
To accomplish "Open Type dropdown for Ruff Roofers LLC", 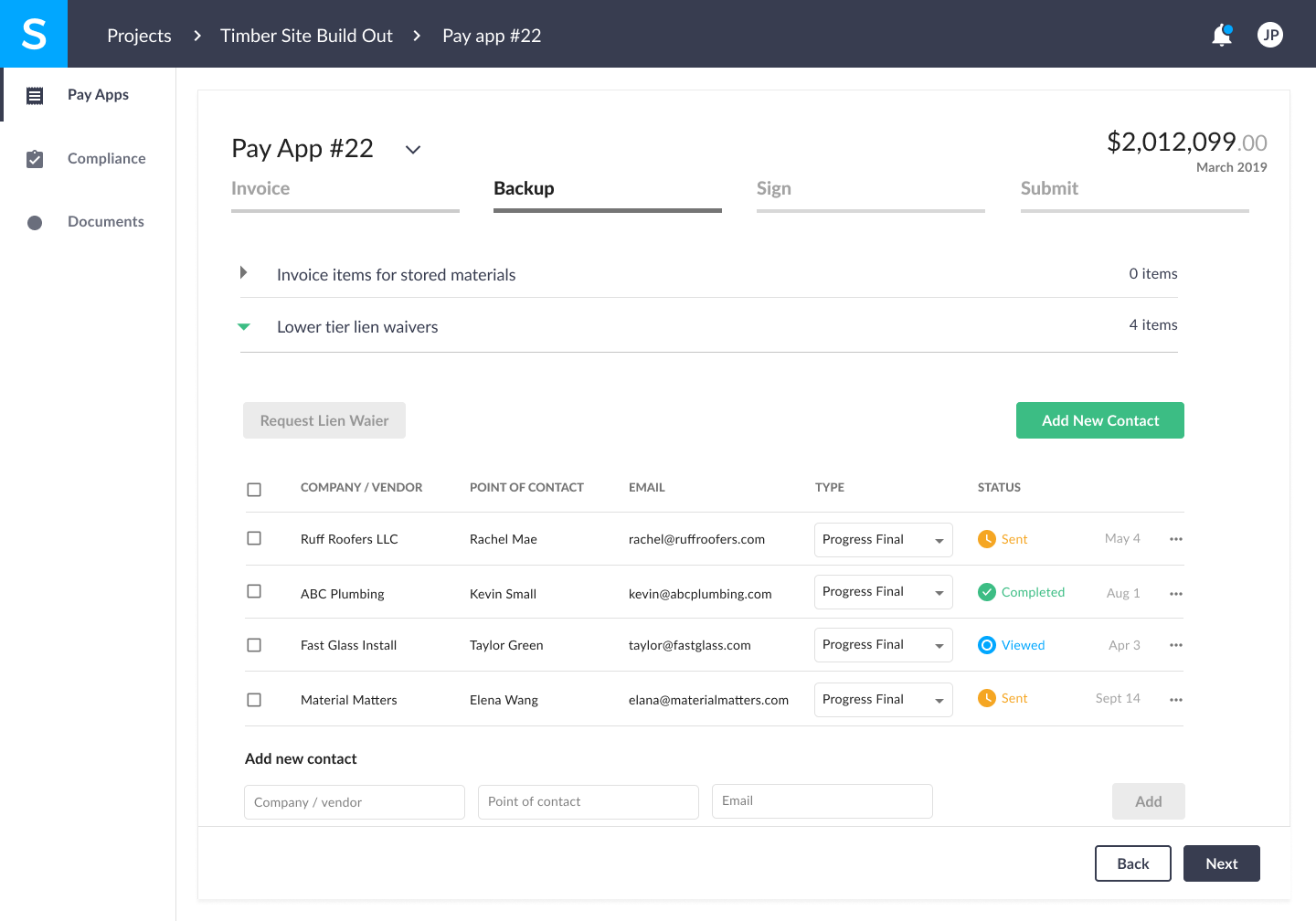I will 884,540.
